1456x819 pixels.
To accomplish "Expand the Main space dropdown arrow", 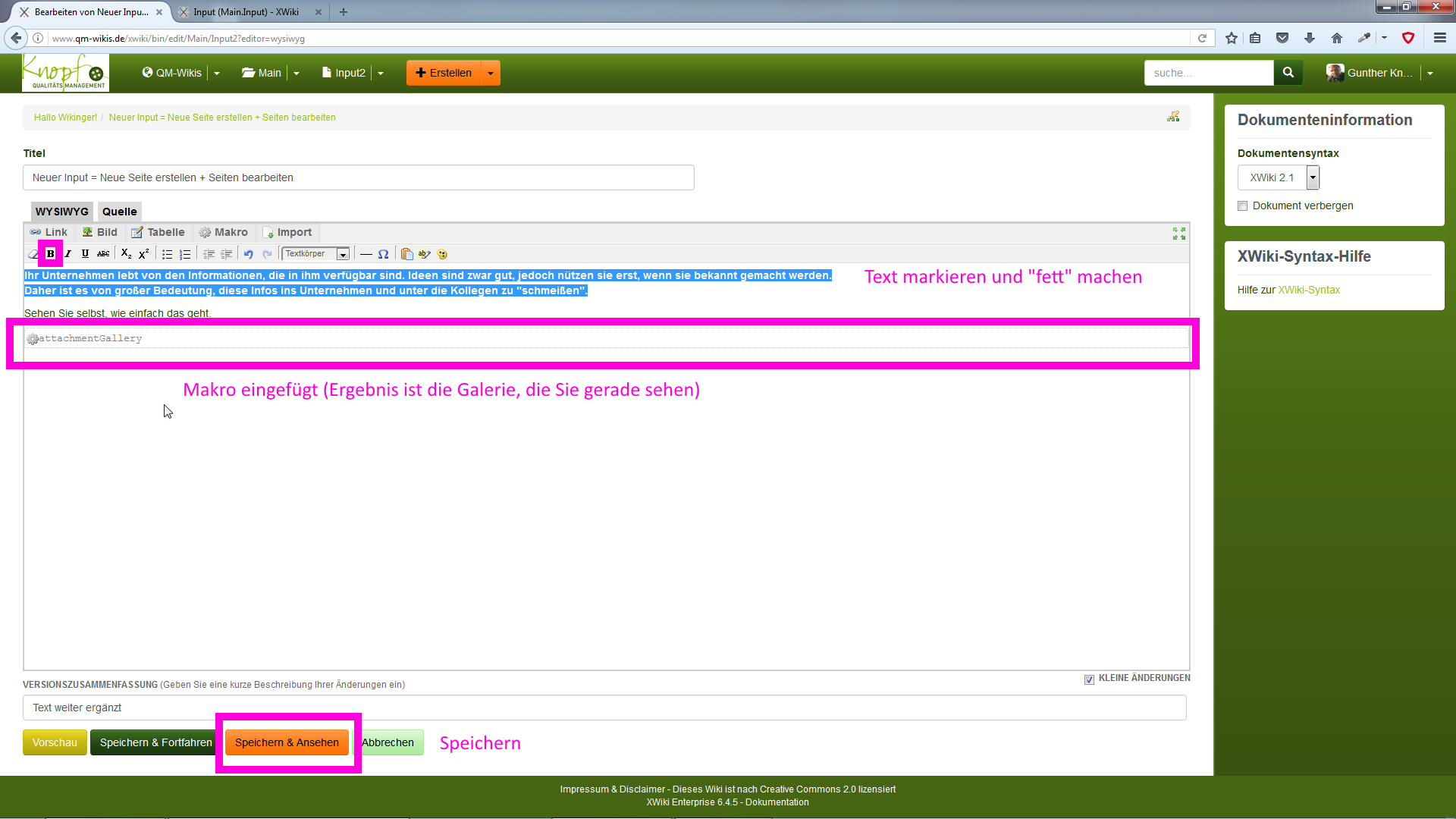I will [x=297, y=74].
